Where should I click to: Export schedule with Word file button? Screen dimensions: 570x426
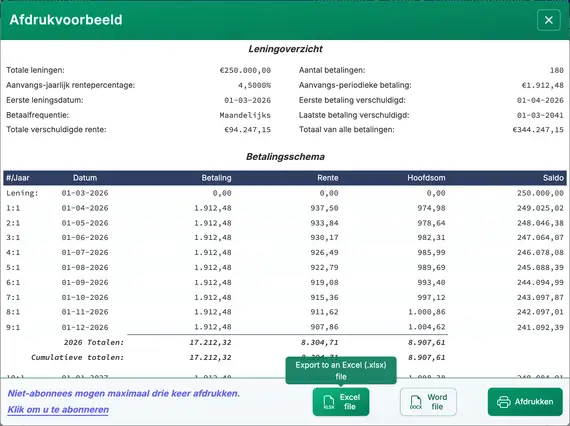428,402
